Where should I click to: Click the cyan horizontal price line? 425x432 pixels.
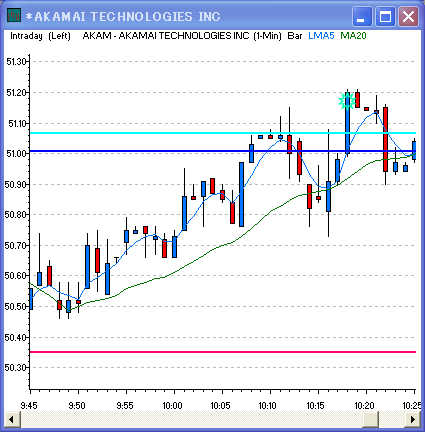[x=223, y=133]
